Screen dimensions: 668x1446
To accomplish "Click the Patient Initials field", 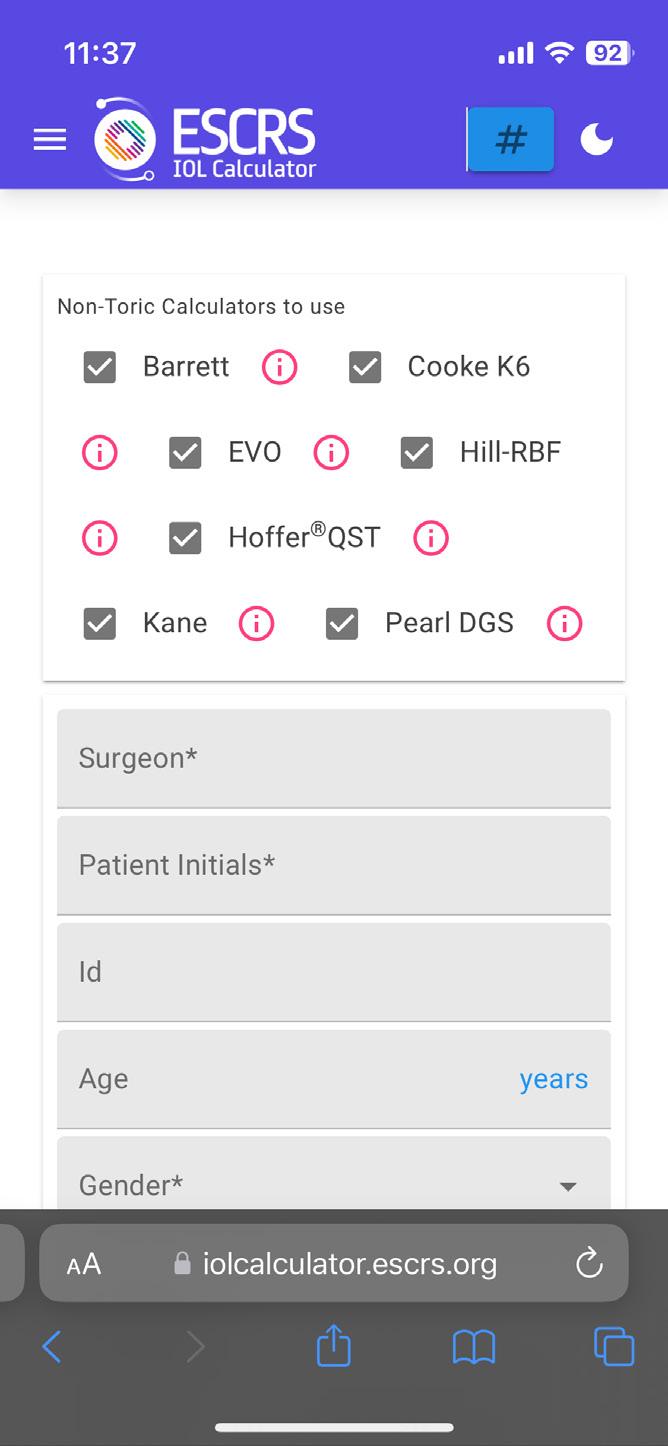I will [333, 865].
